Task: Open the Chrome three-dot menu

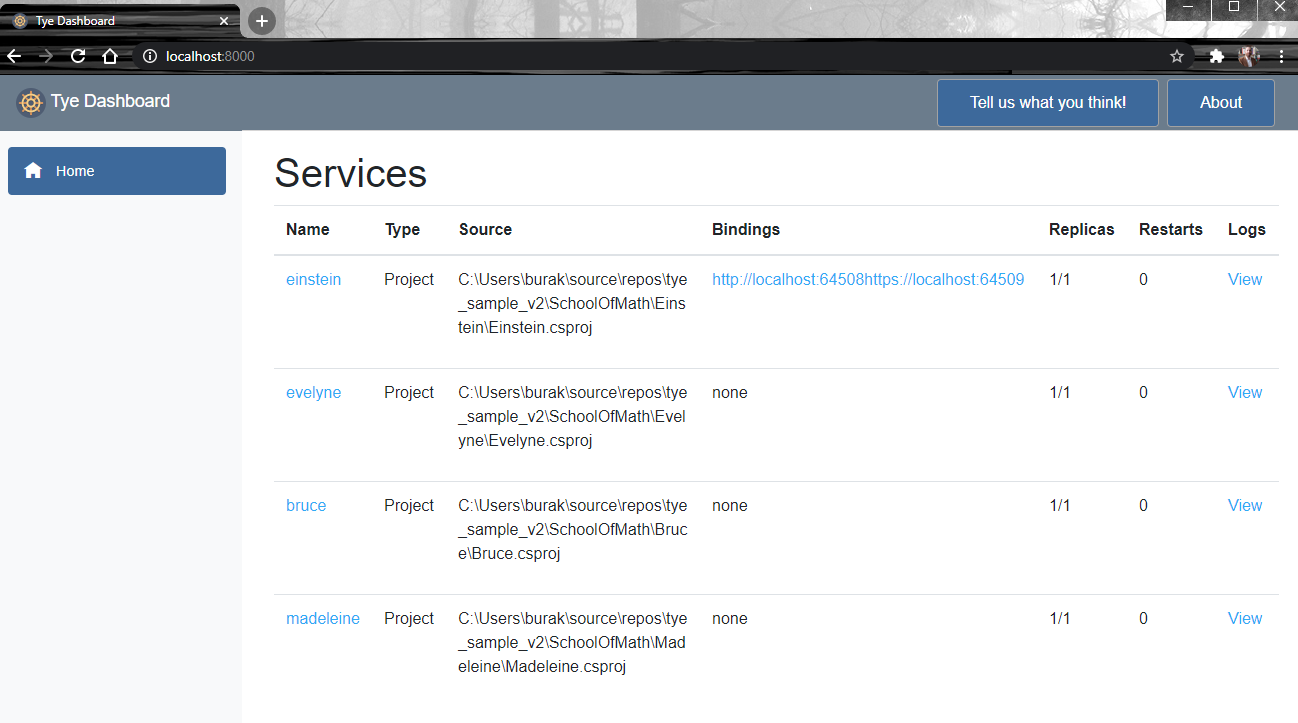Action: pos(1281,56)
